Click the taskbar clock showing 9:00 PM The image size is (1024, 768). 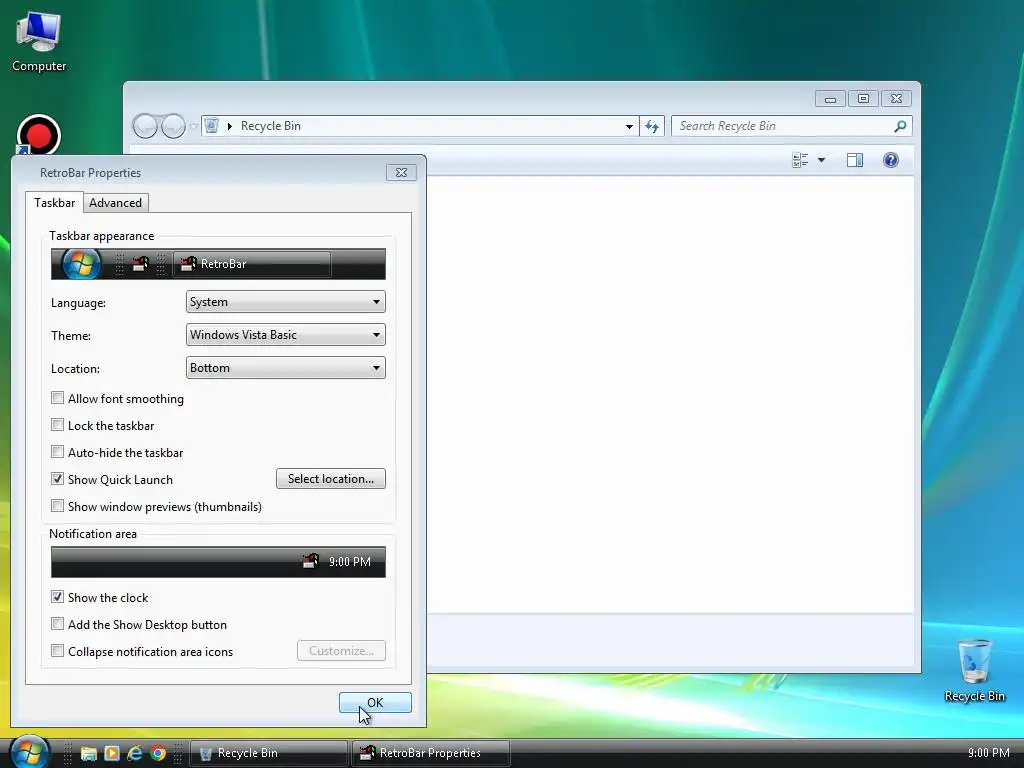(989, 753)
